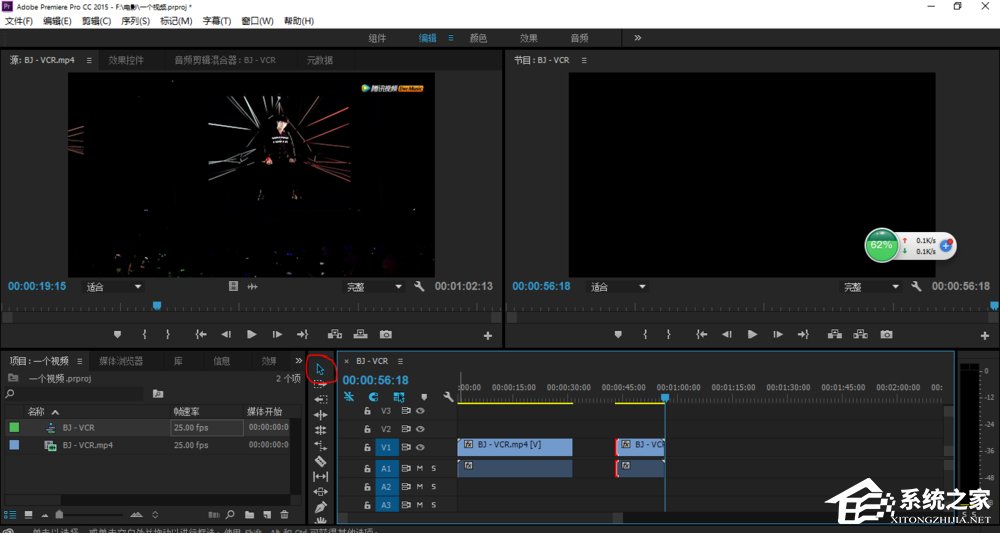This screenshot has width=1000, height=533.
Task: Toggle Linked Selection in timeline
Action: coord(399,397)
